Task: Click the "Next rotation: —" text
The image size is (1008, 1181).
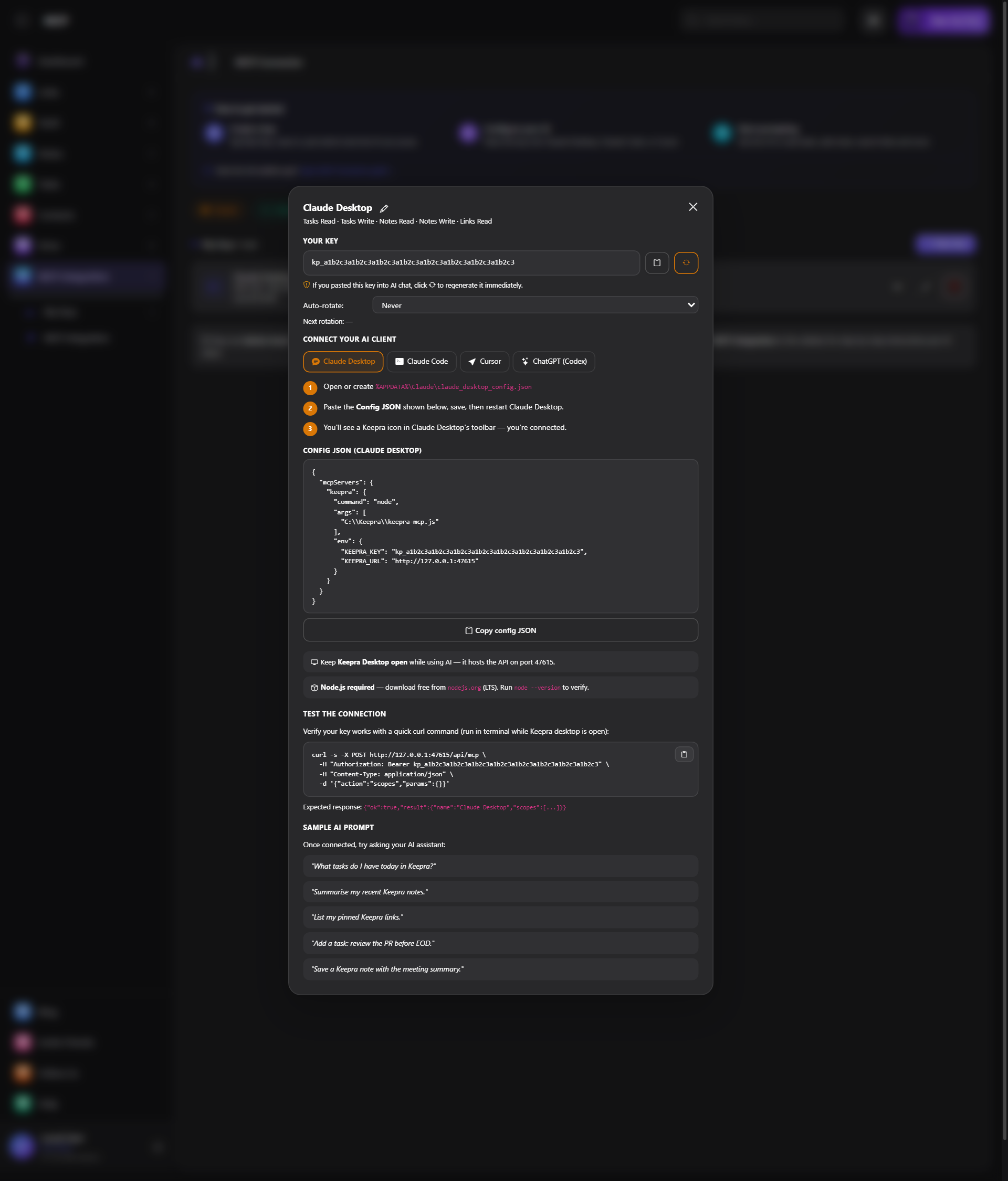Action: [328, 321]
